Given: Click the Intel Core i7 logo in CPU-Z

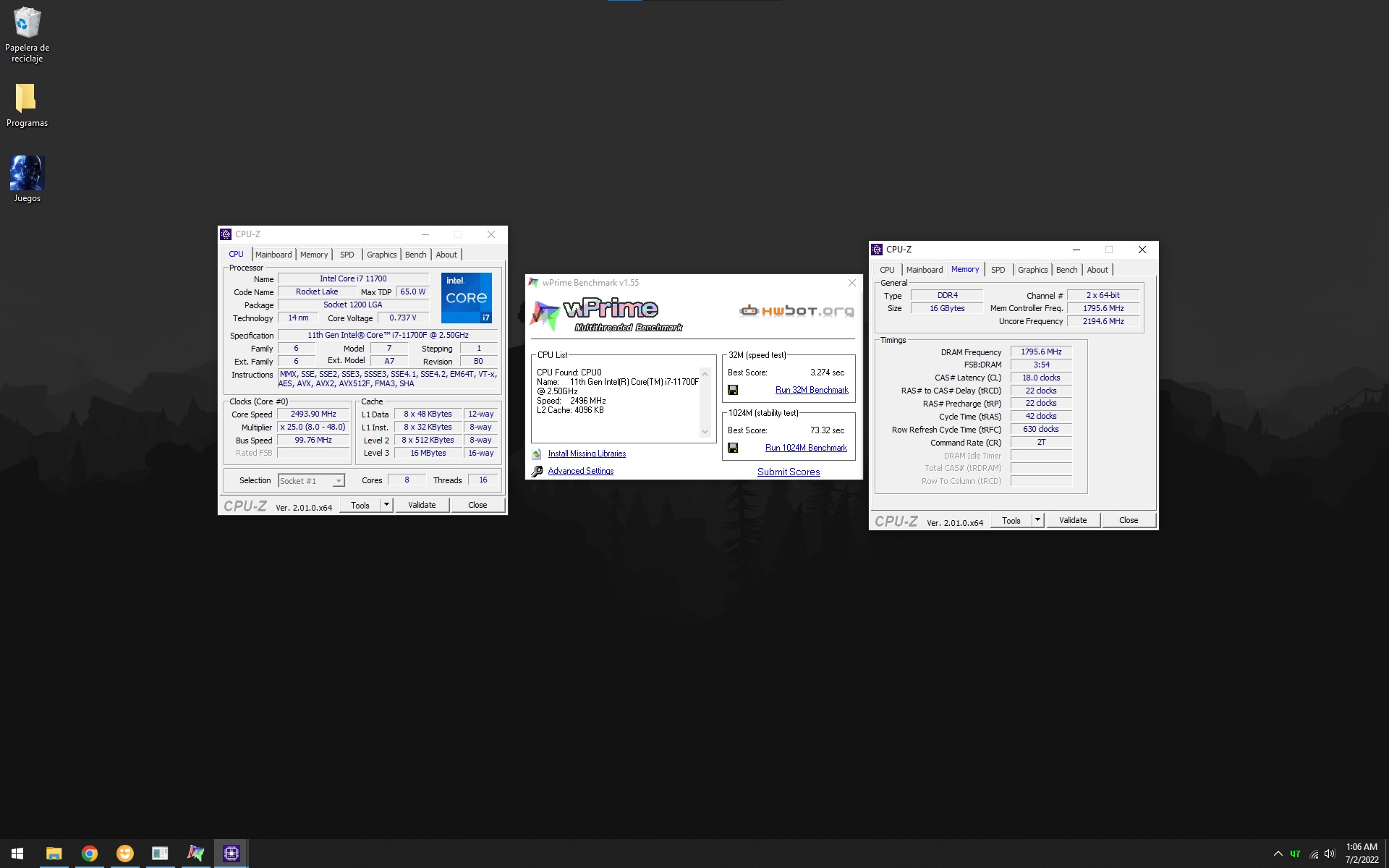Looking at the screenshot, I should click(x=467, y=297).
